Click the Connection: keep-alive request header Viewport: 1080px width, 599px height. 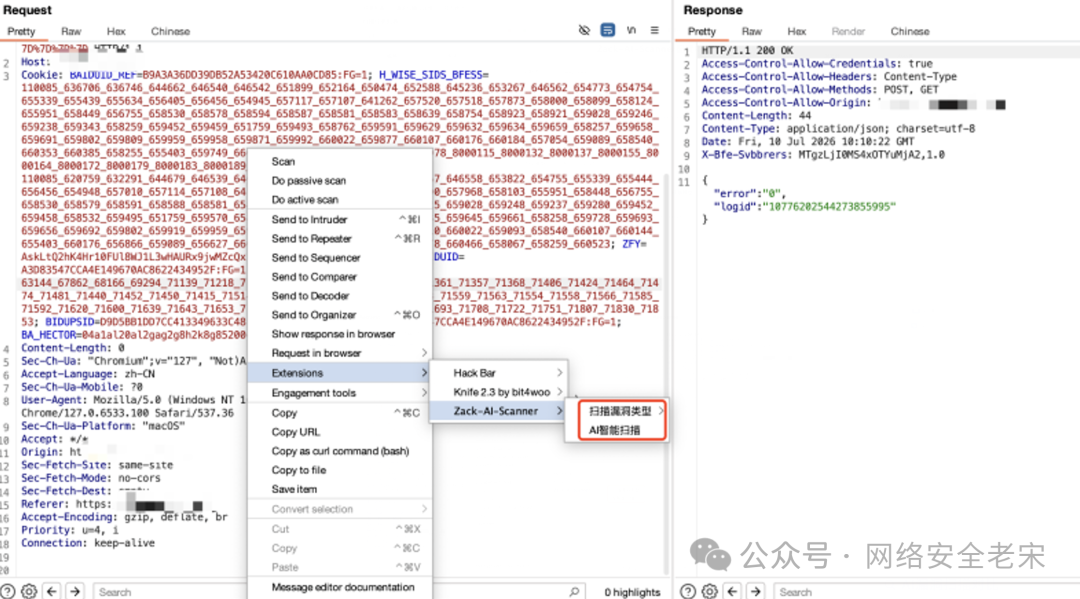87,543
